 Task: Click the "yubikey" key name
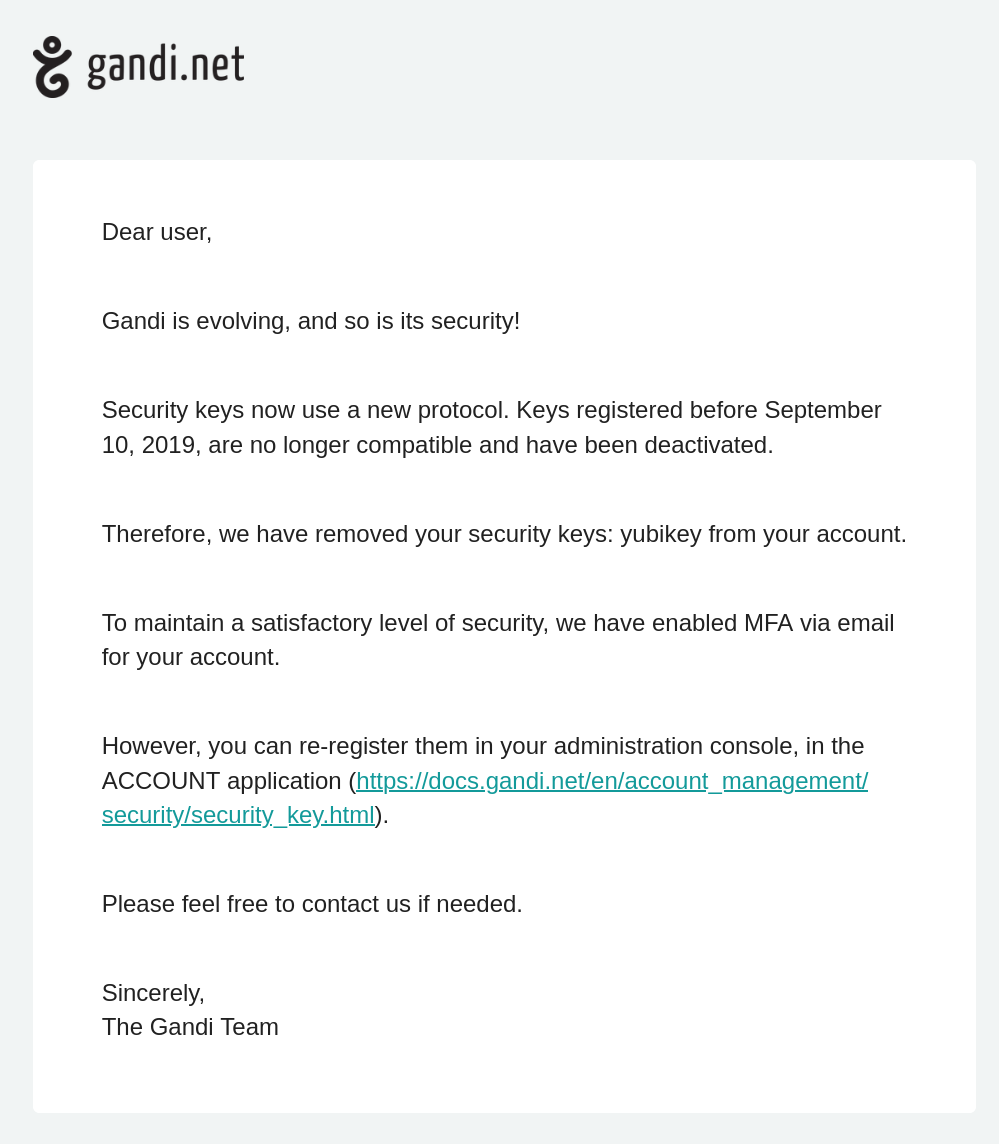point(660,534)
